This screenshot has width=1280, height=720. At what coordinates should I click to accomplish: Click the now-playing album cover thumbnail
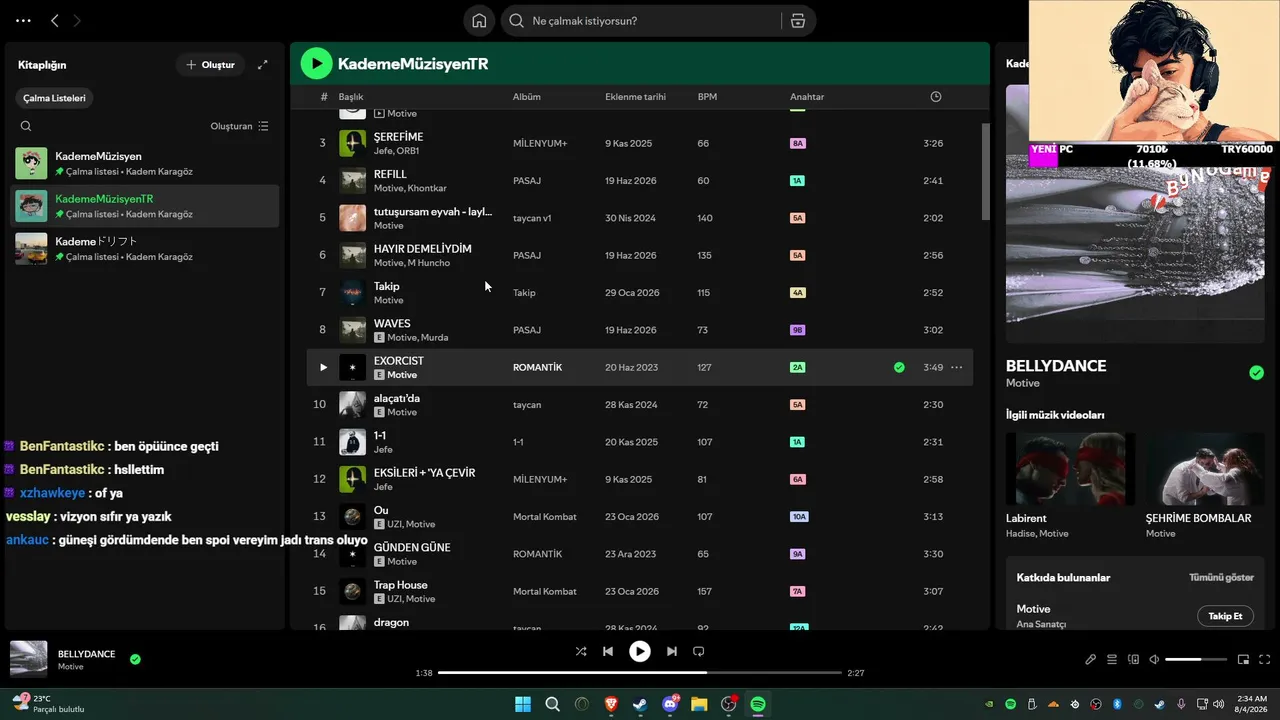pos(29,659)
